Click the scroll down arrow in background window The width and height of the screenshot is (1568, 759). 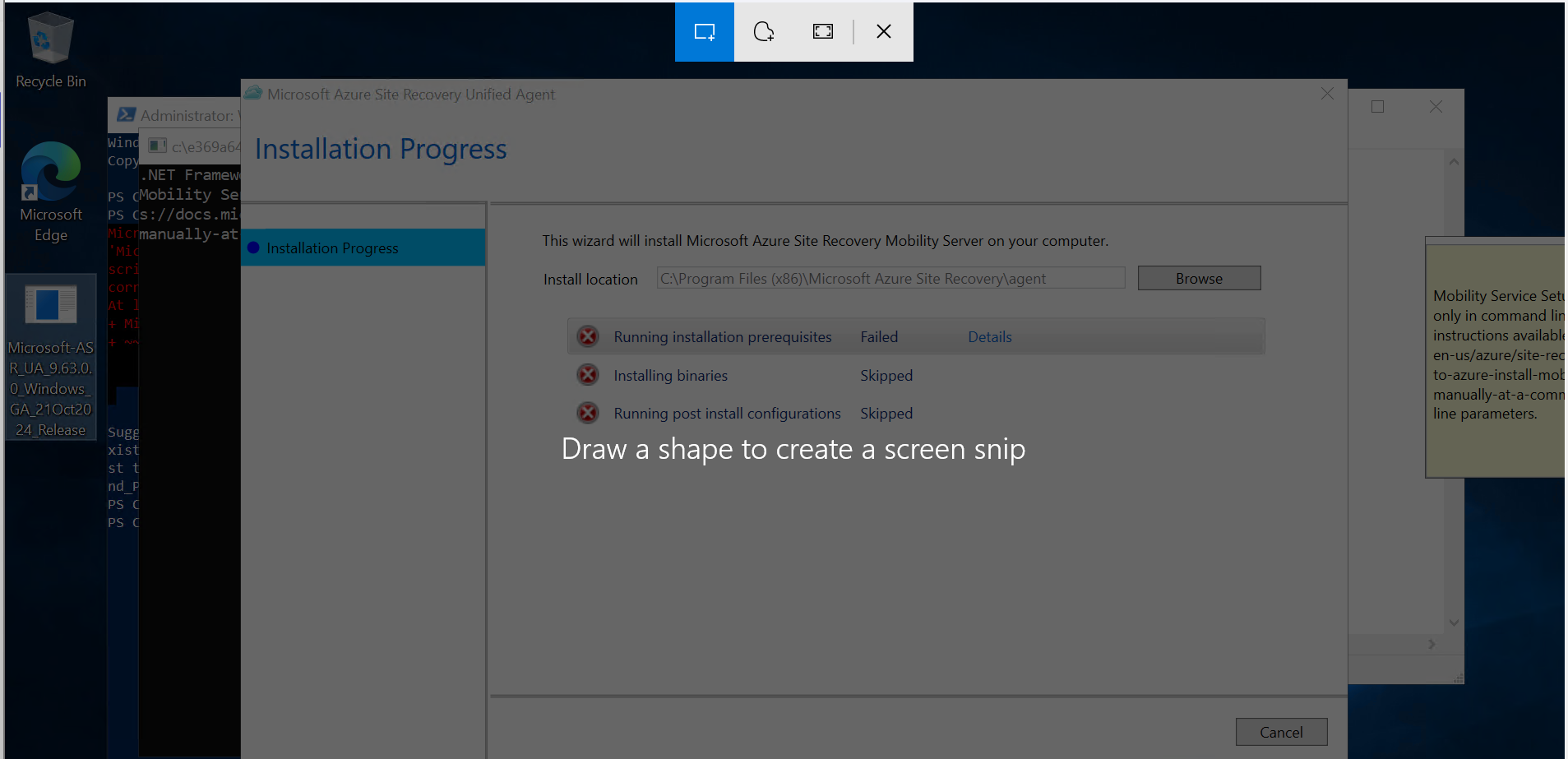coord(1454,623)
